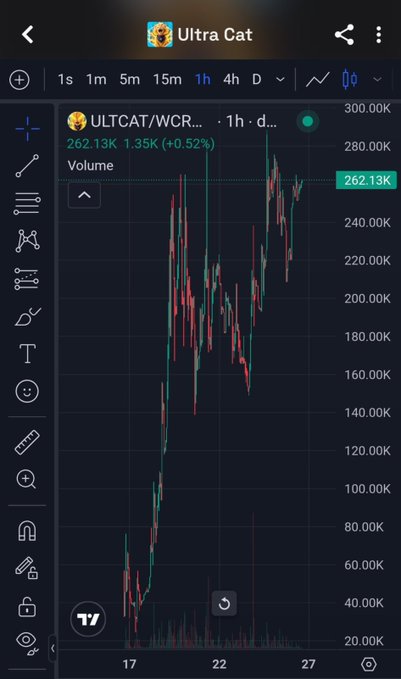Select the crosshair cursor tool

click(27, 129)
